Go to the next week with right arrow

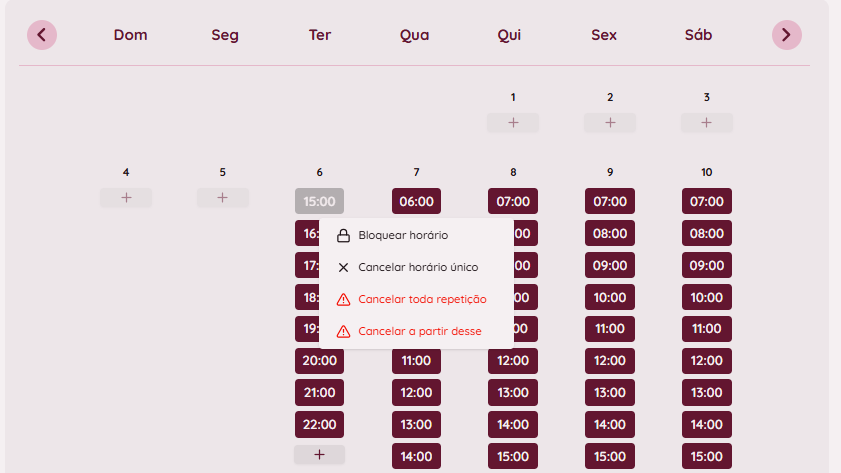[x=787, y=35]
